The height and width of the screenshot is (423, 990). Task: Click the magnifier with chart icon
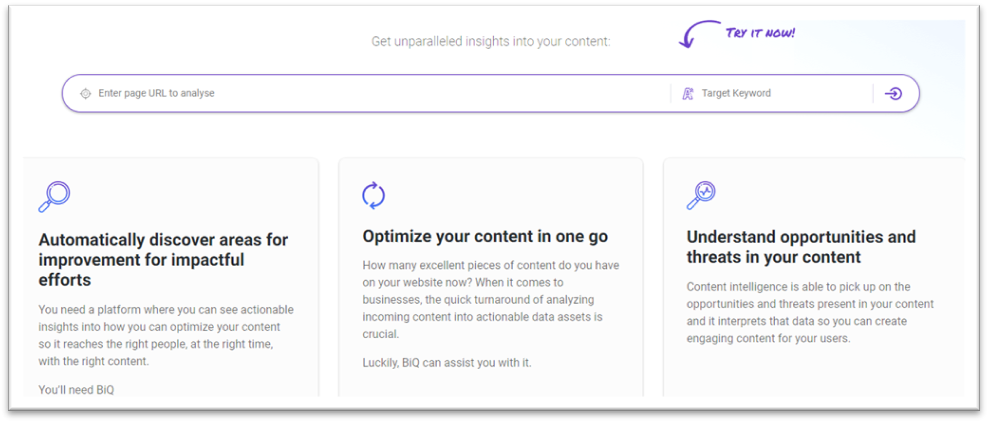701,195
